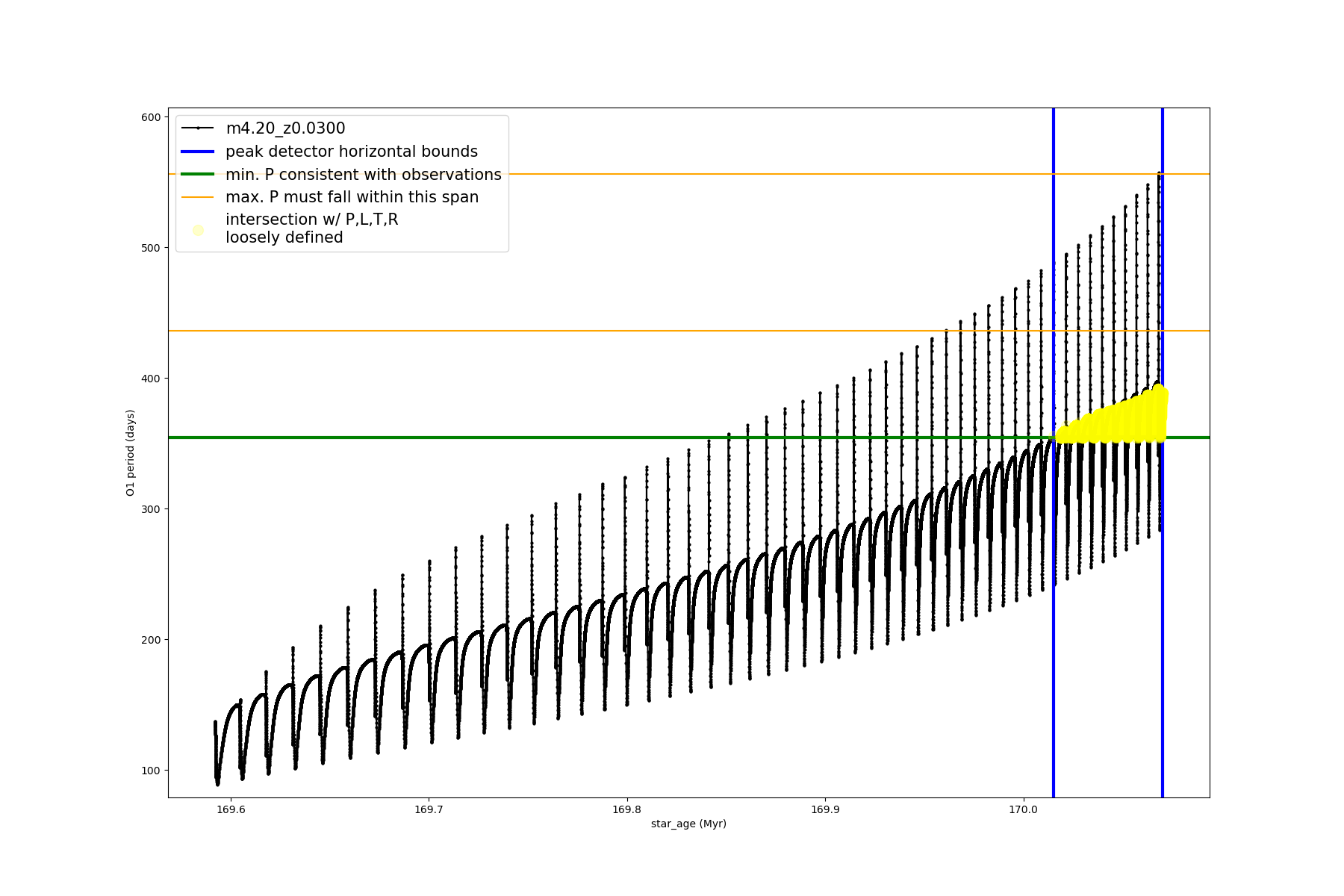Click the 100 y-axis tick label
Image resolution: width=1344 pixels, height=896 pixels.
point(151,771)
